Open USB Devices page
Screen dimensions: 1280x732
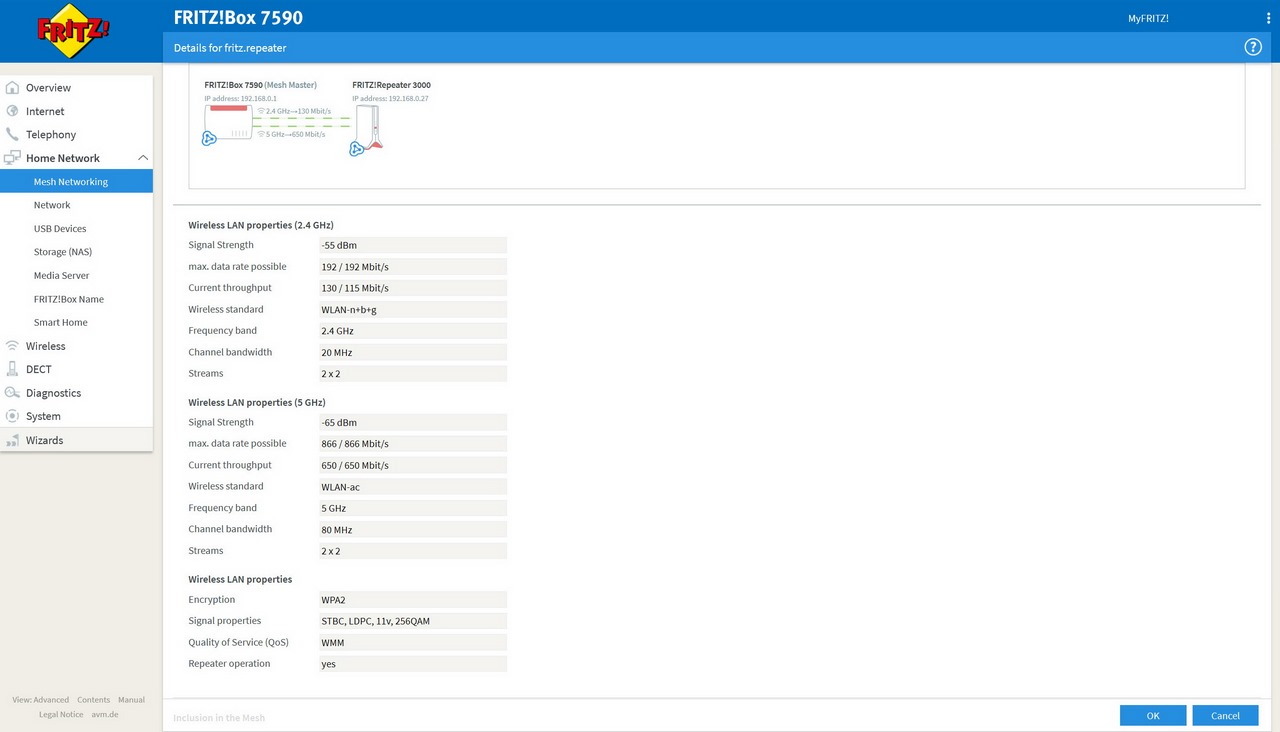[60, 229]
